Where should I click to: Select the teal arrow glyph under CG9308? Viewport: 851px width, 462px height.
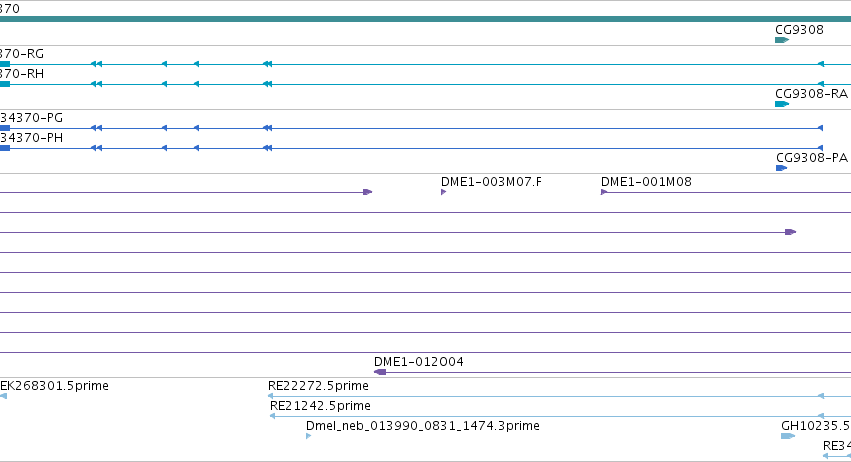click(x=782, y=40)
